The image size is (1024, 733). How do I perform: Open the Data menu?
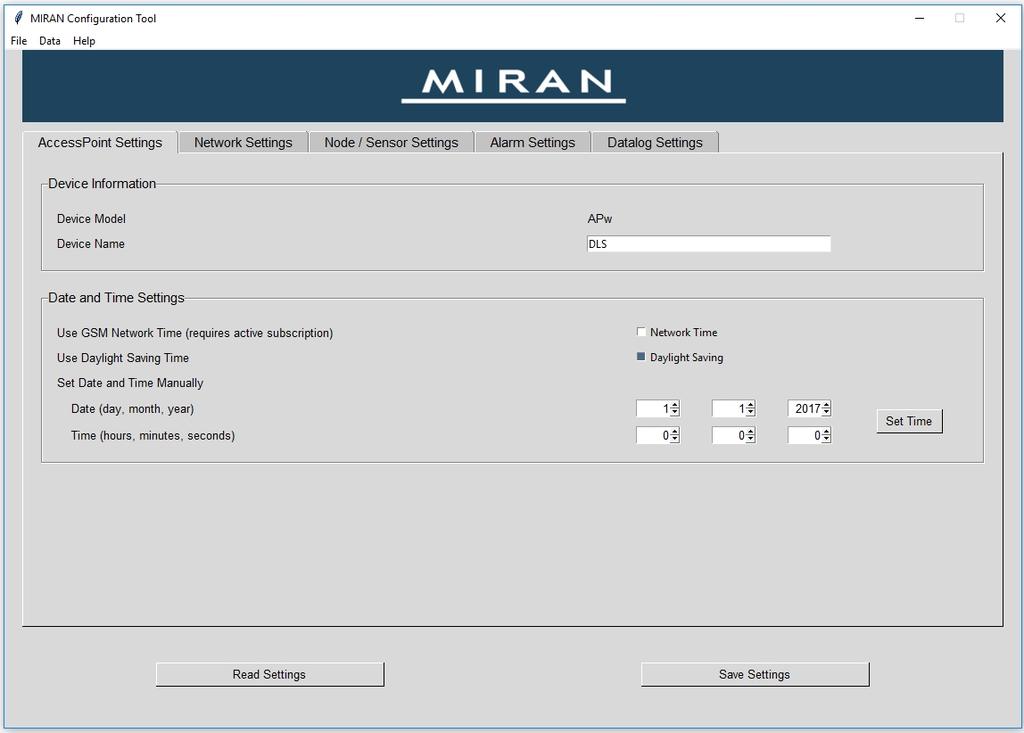tap(50, 41)
